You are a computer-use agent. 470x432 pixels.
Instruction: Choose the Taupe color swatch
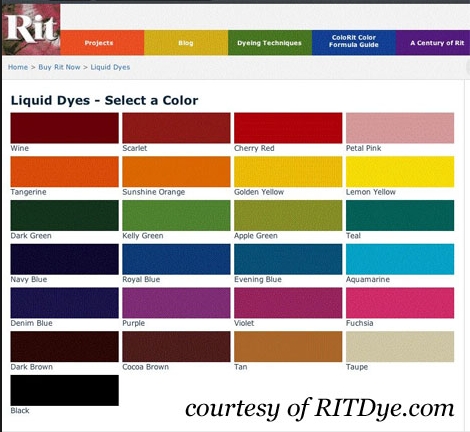pos(400,346)
